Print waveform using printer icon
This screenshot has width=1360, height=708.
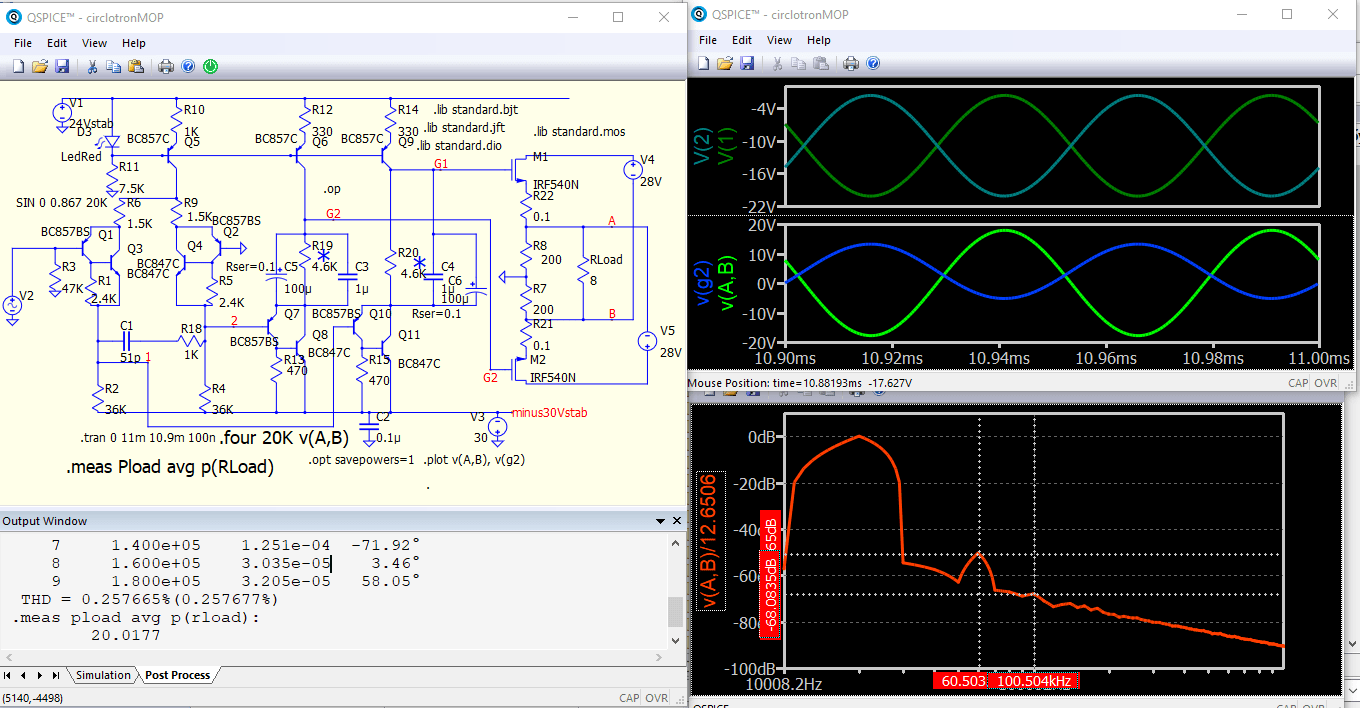tap(851, 62)
